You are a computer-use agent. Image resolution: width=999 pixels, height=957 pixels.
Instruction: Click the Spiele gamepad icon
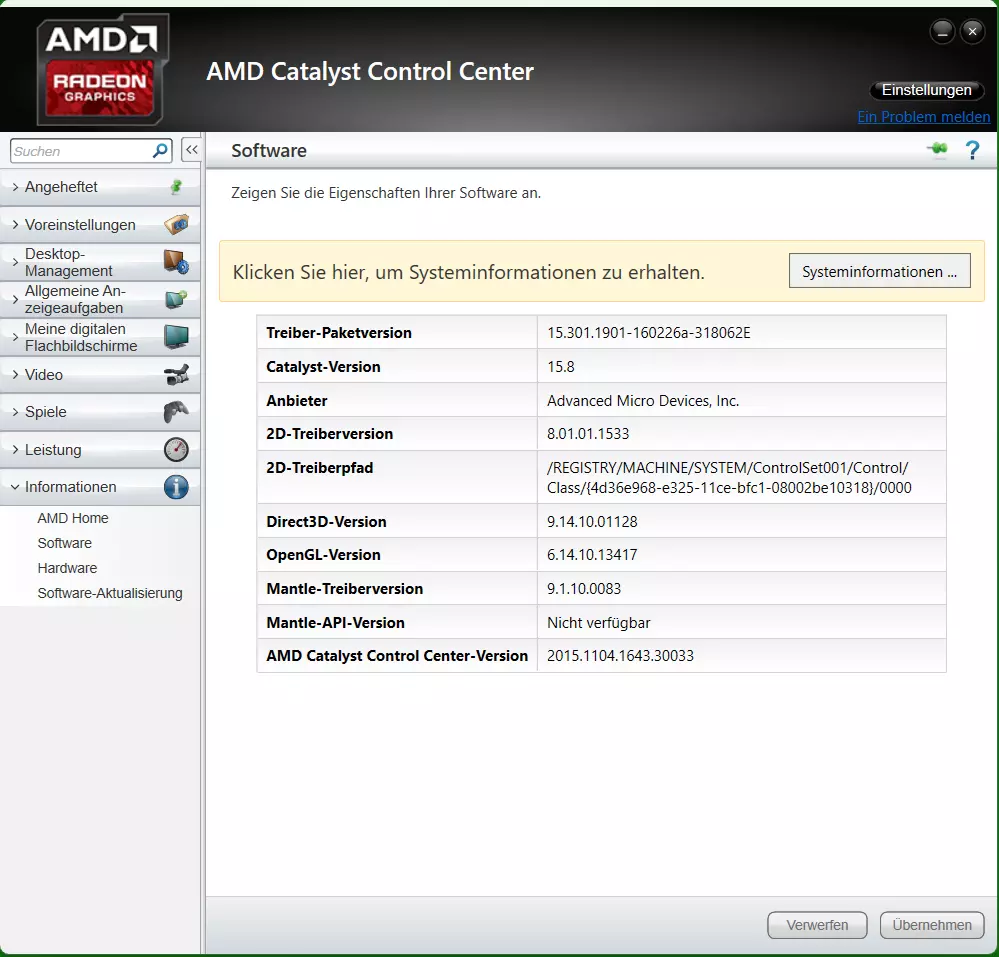click(176, 412)
